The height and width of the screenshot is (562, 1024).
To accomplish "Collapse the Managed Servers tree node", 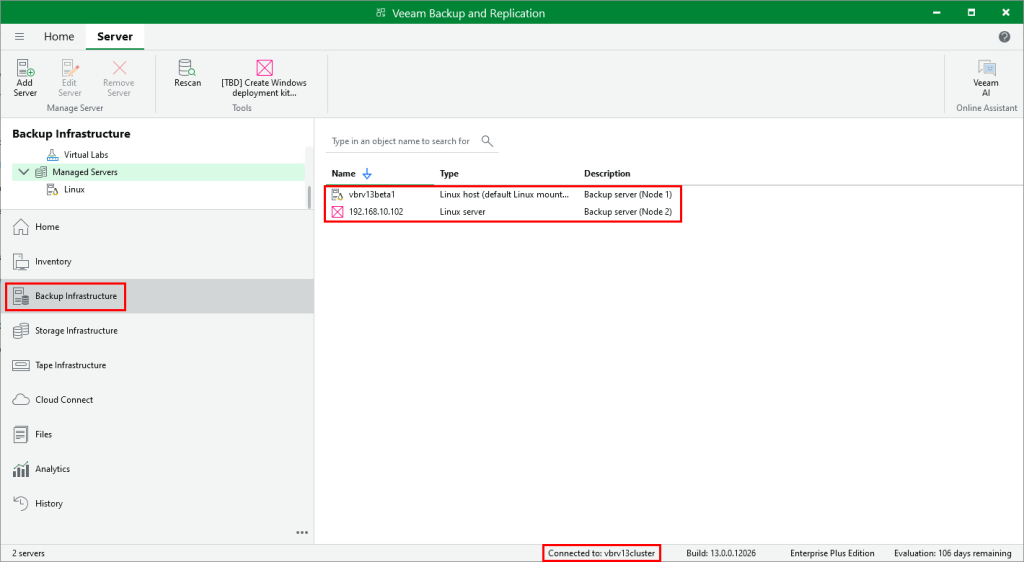I will tap(23, 172).
